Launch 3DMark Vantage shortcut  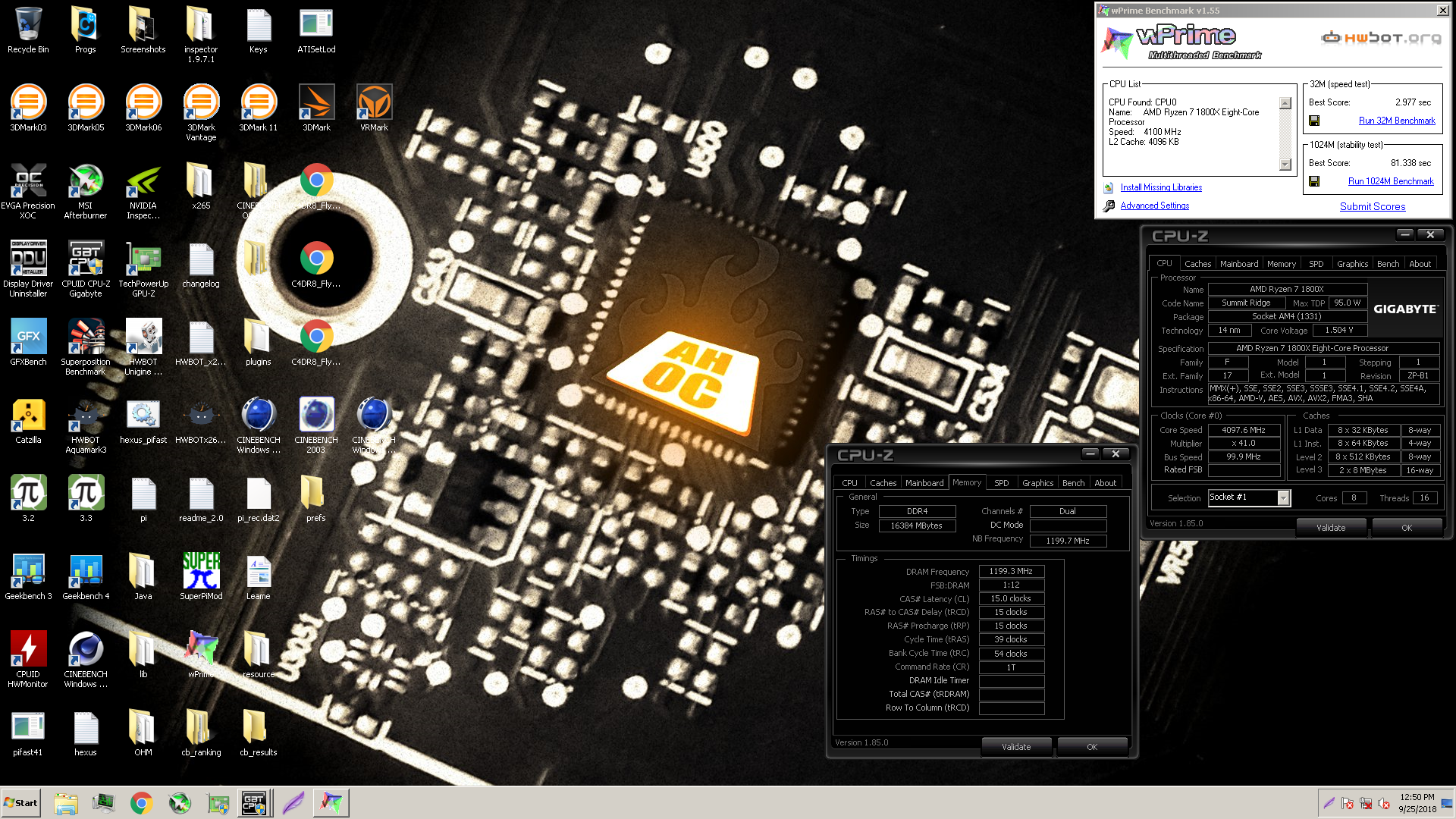(201, 112)
